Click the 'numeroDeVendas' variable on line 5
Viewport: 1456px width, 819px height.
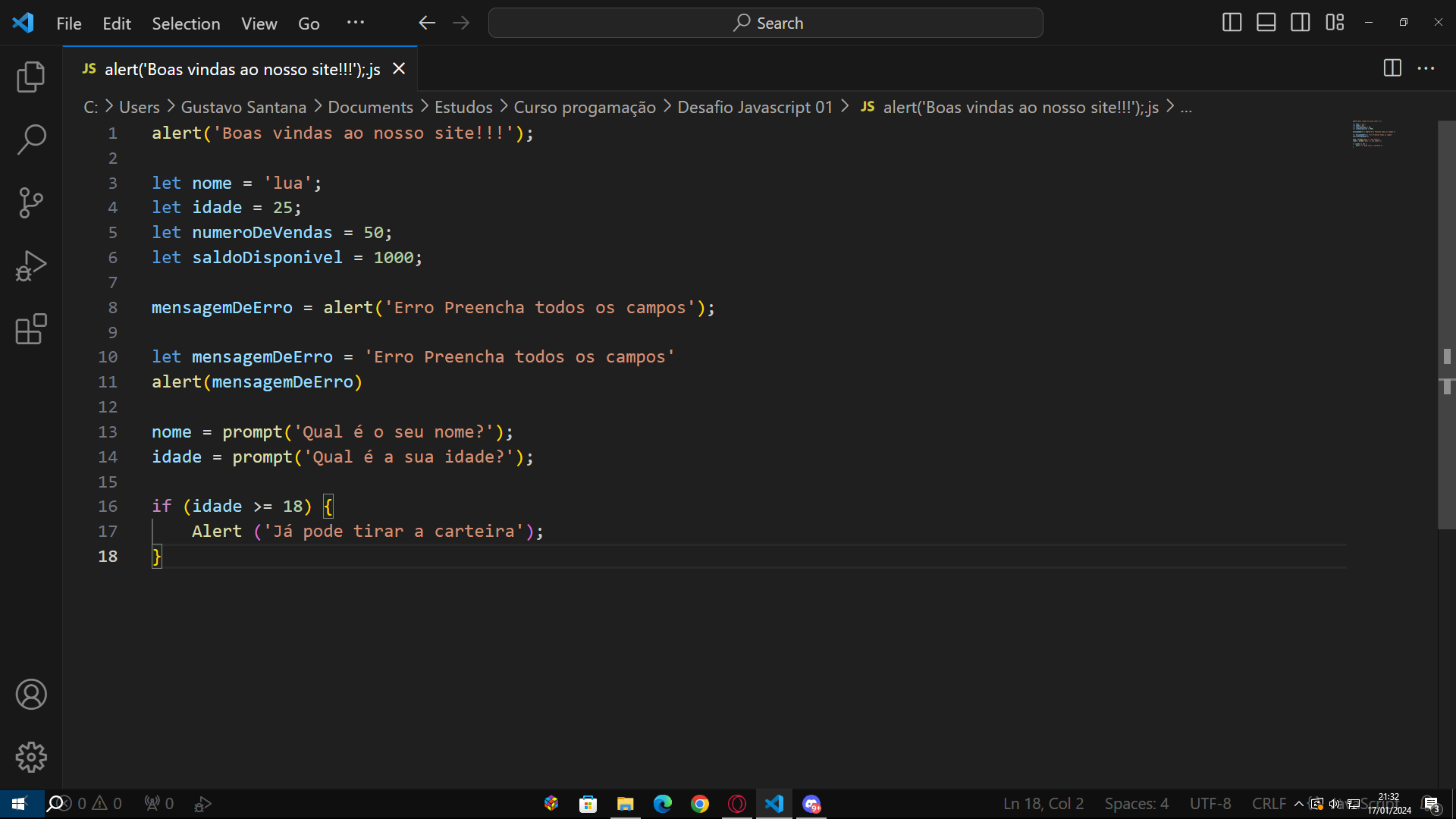tap(262, 233)
